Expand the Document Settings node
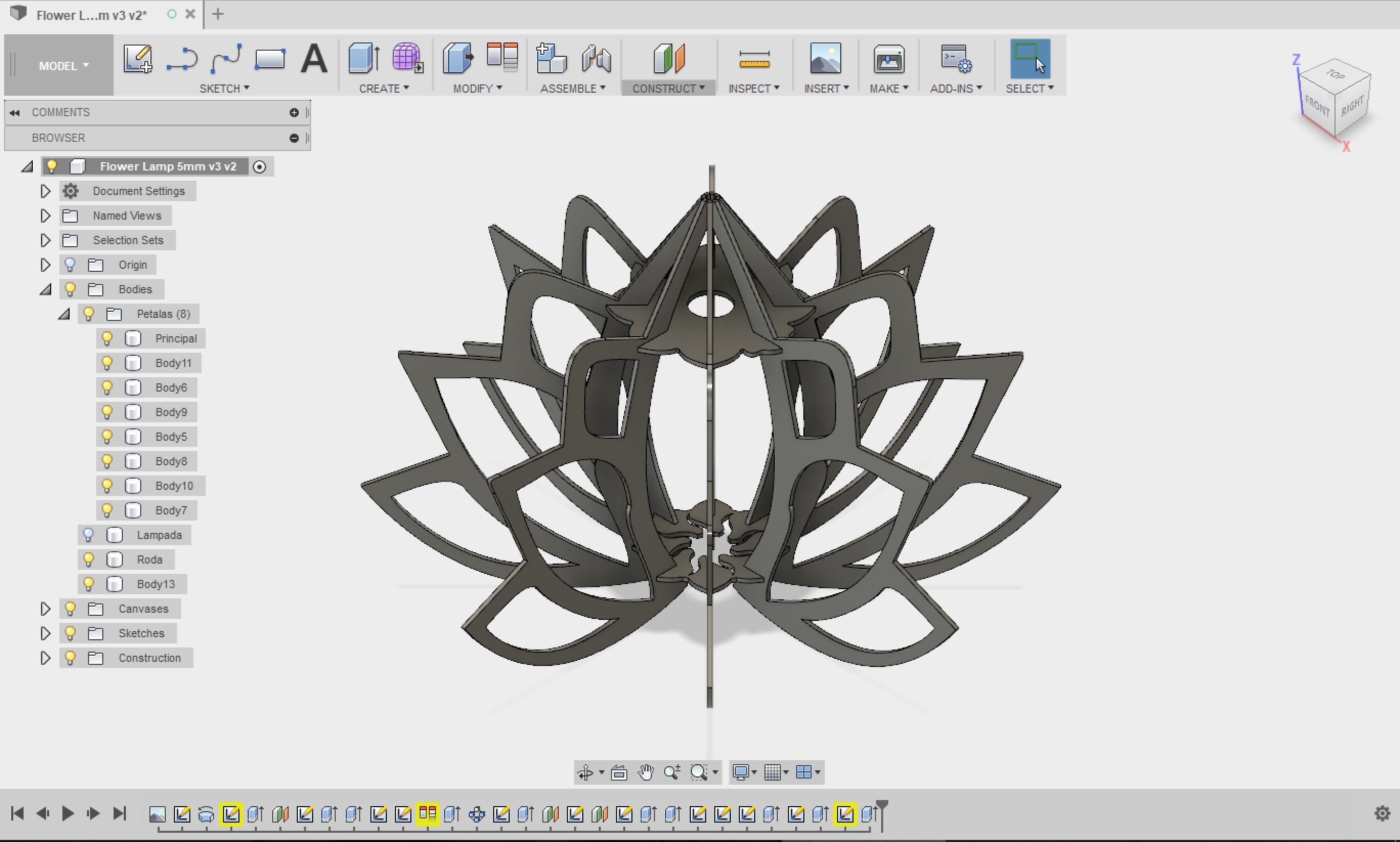This screenshot has width=1400, height=842. click(46, 191)
